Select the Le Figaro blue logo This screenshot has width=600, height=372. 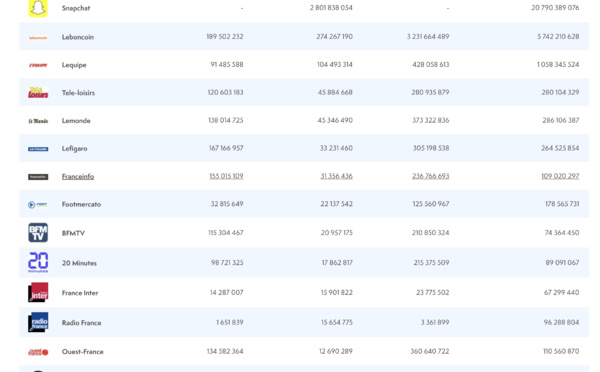coord(38,149)
